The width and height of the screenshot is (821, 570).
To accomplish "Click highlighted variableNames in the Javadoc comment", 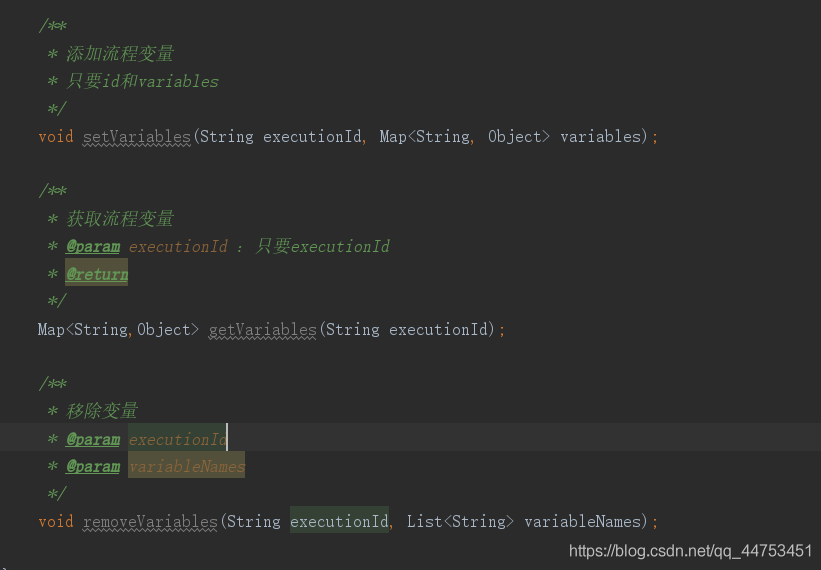I will point(186,466).
